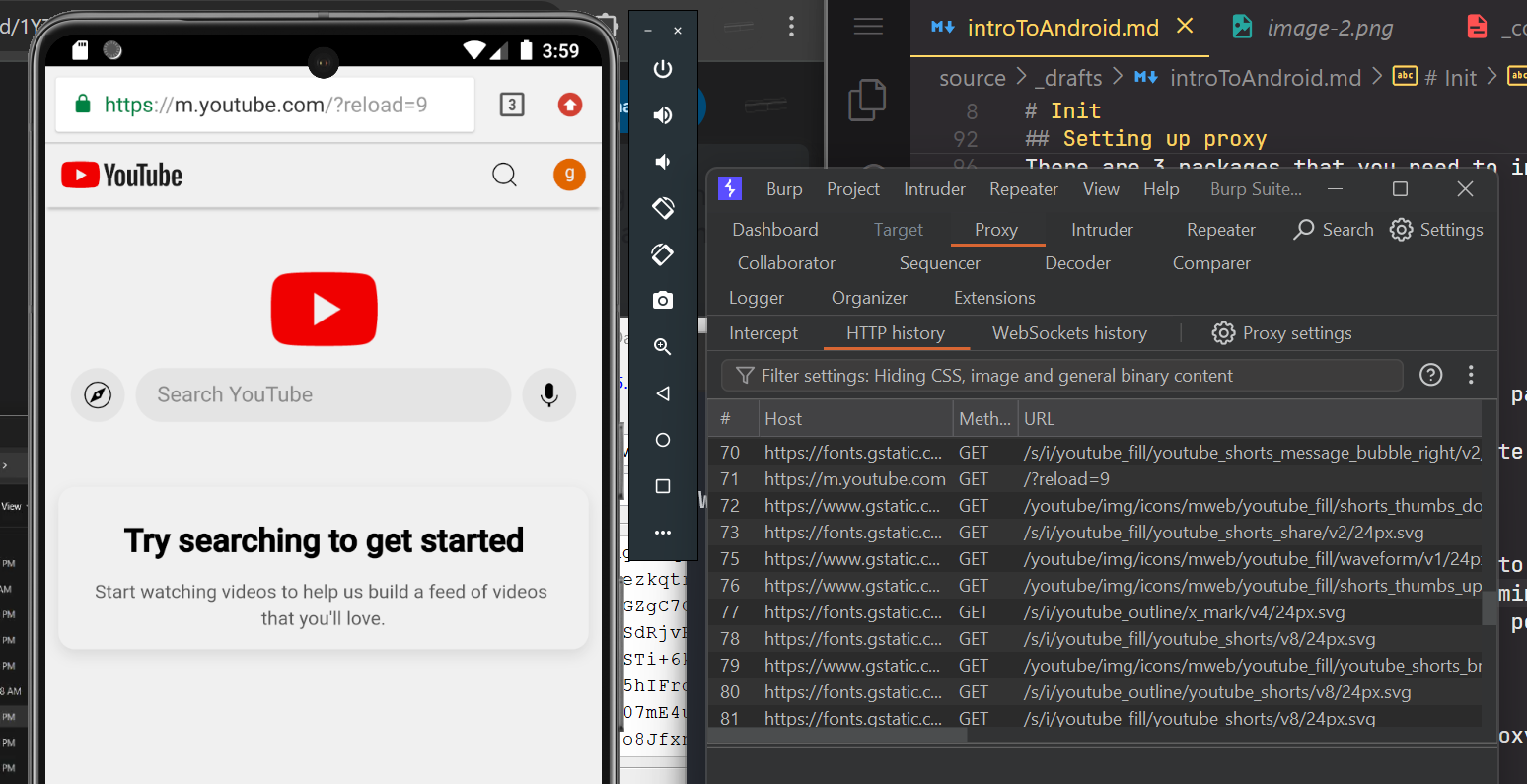This screenshot has width=1527, height=784.
Task: Click '# Init' breadcrumb symbol in VS Code
Action: [1435, 78]
